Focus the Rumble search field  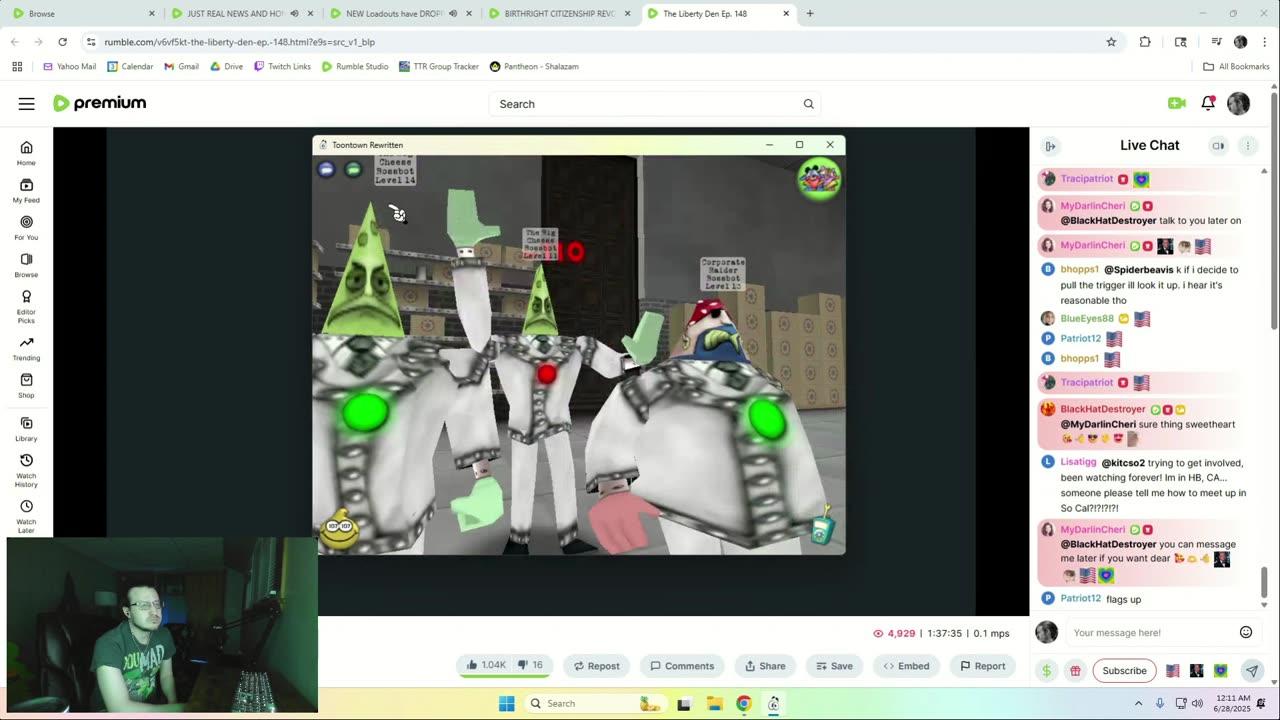(x=645, y=104)
